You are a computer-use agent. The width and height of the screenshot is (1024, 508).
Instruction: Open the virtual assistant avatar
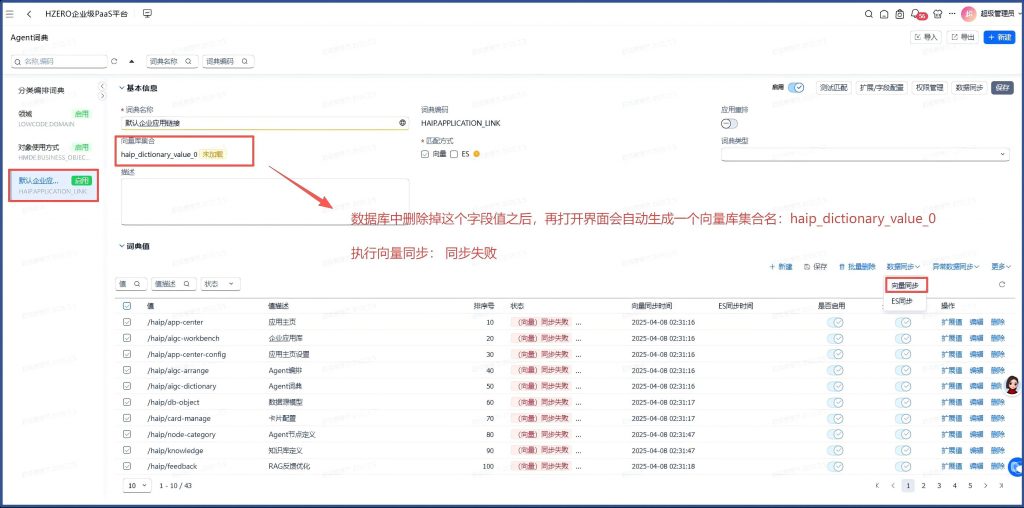pyautogui.click(x=1011, y=385)
